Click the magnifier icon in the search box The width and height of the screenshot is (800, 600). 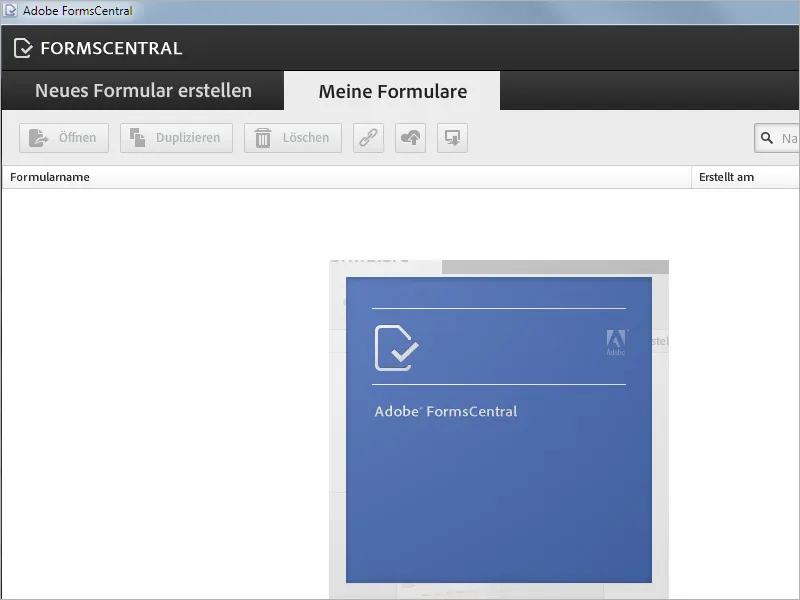point(768,138)
